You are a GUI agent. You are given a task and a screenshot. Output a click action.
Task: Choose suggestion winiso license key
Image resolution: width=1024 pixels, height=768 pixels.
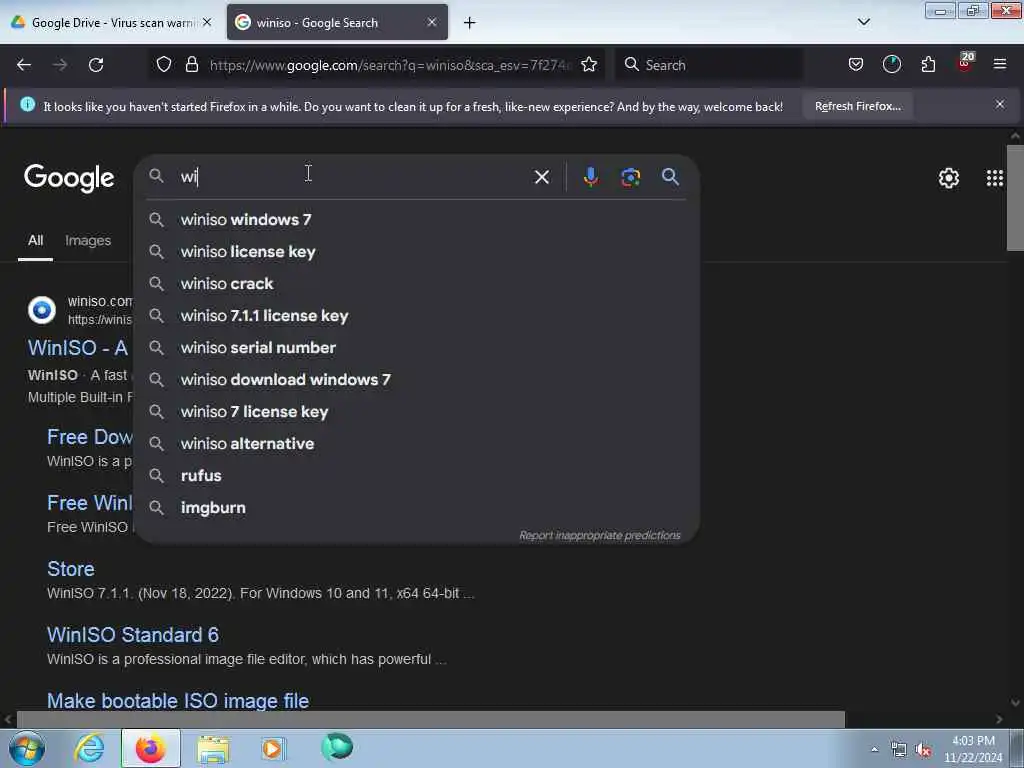417,251
